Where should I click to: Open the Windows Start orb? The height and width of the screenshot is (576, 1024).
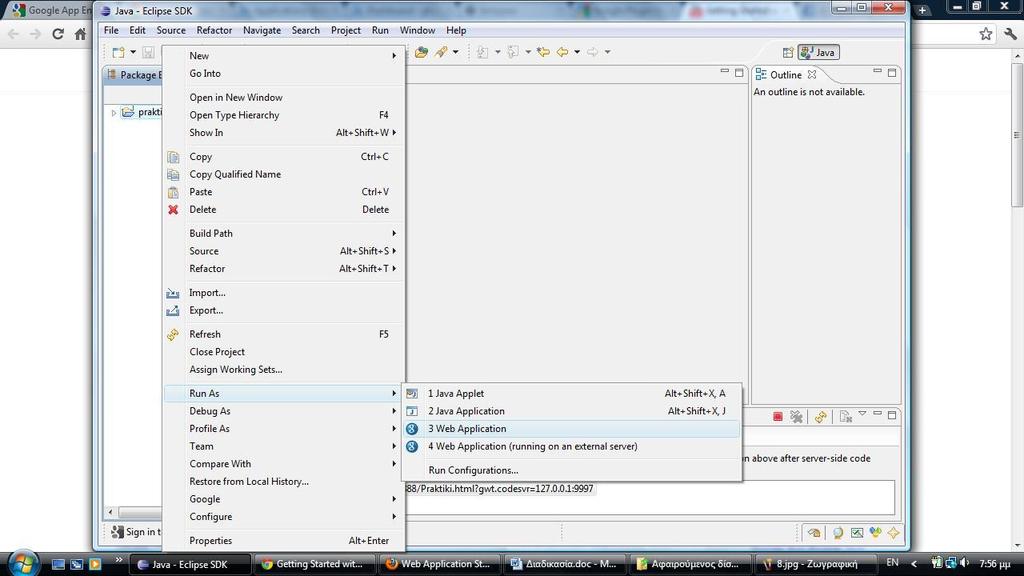pos(24,564)
